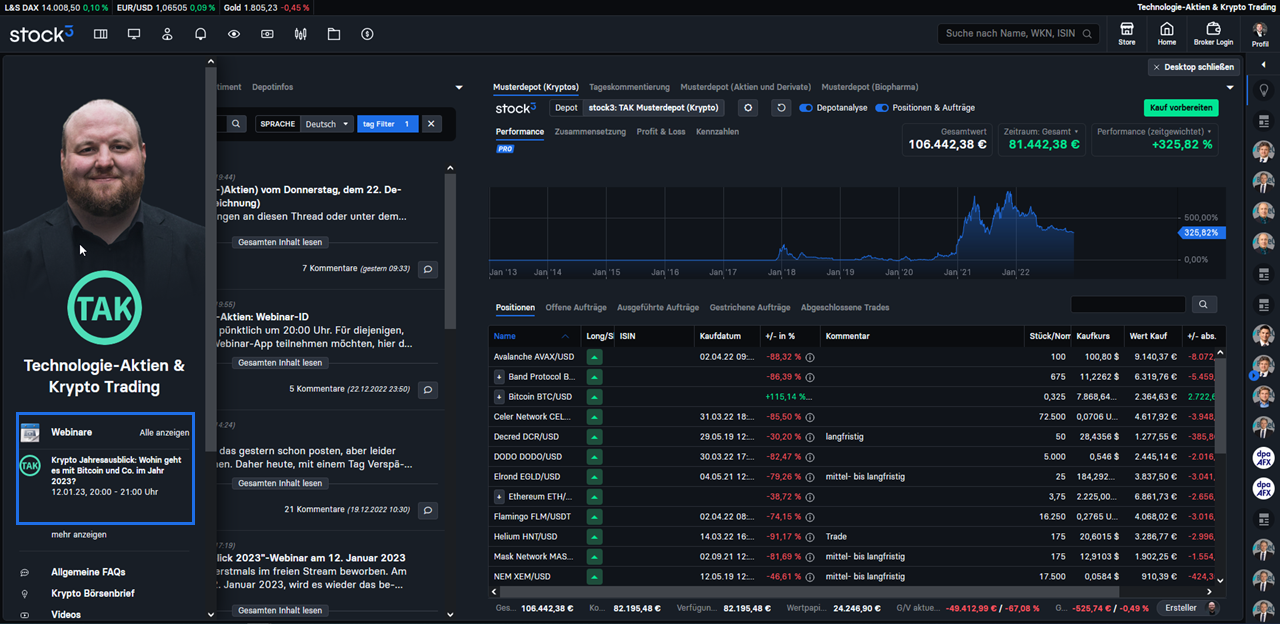
Task: Switch to the Tageskommentierung tab
Action: [629, 87]
